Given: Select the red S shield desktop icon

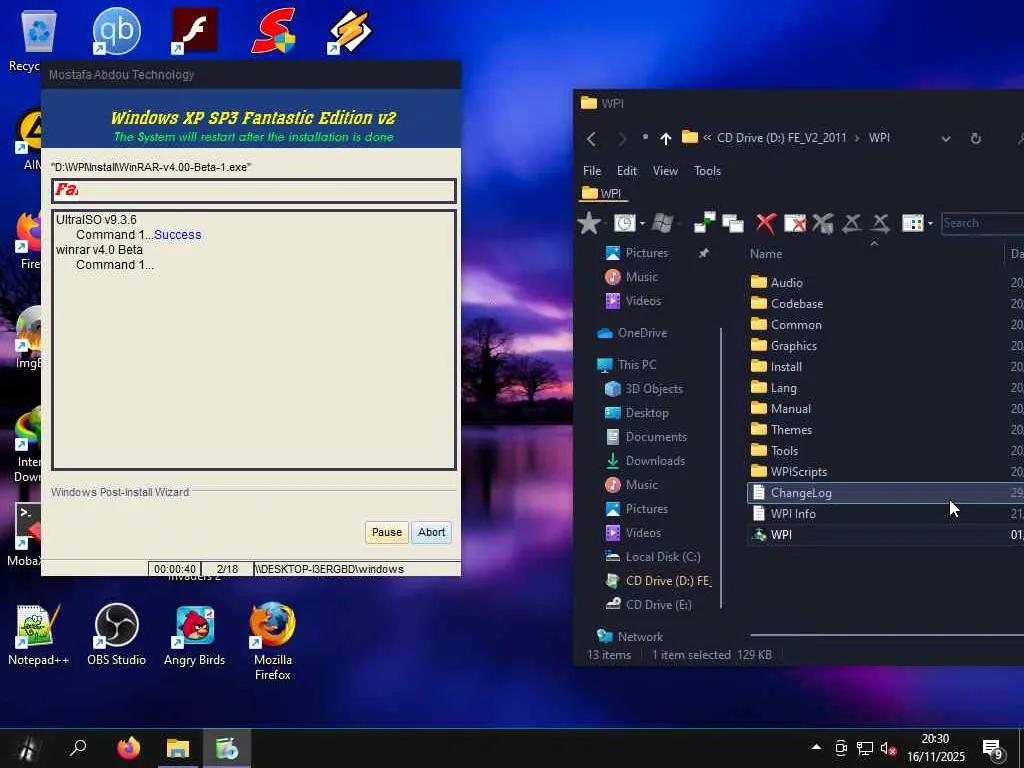Looking at the screenshot, I should [x=273, y=30].
